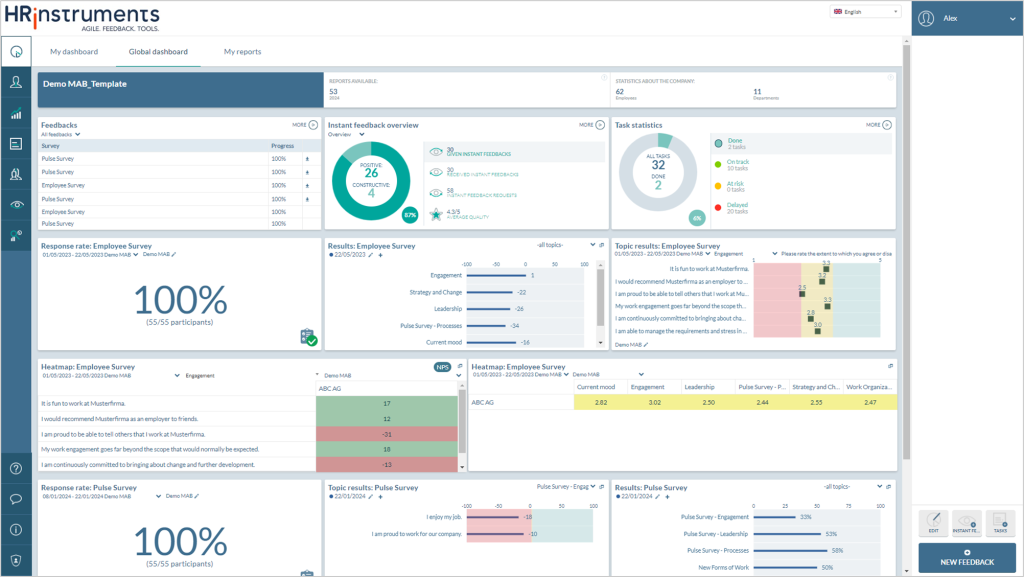This screenshot has height=577, width=1024.
Task: Click the eye icon in the left sidebar
Action: [x=16, y=204]
